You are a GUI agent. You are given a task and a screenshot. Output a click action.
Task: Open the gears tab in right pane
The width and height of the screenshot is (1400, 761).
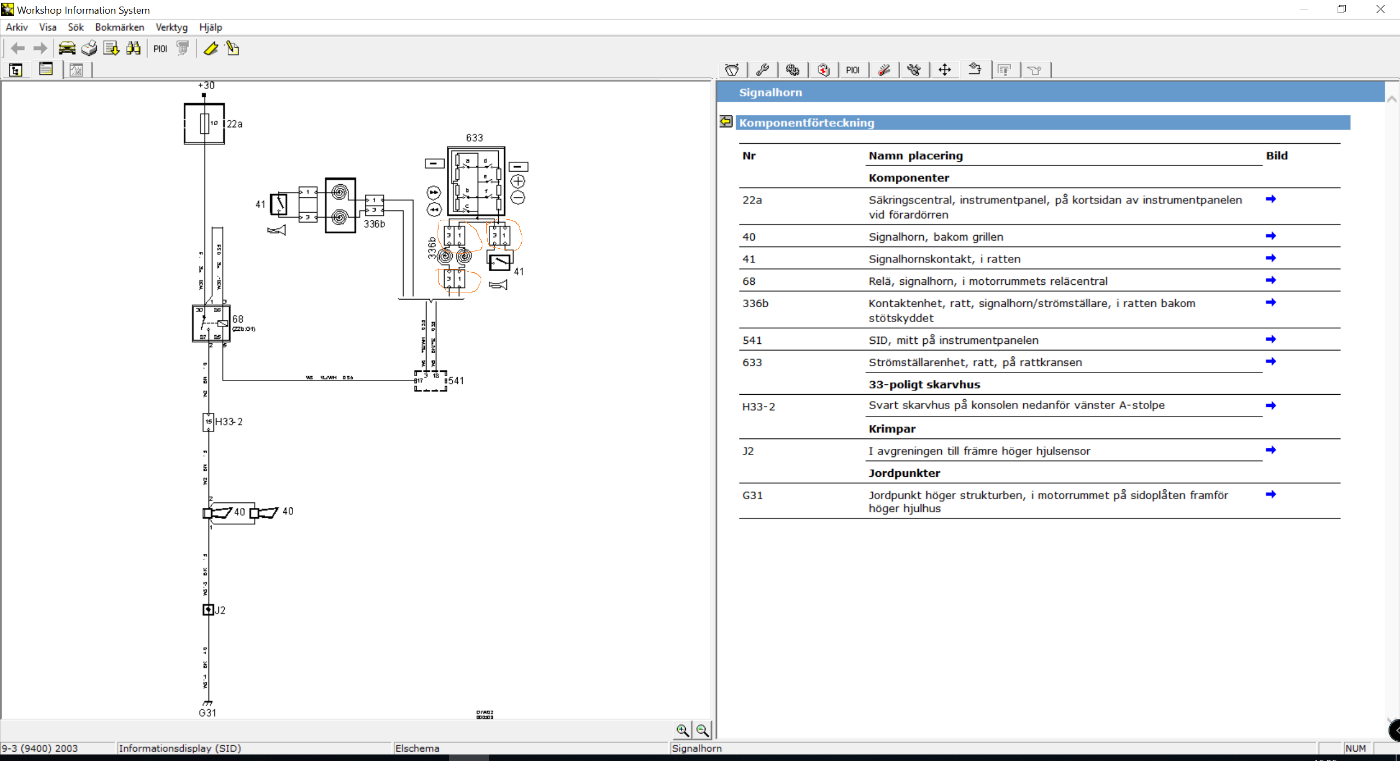pyautogui.click(x=792, y=70)
